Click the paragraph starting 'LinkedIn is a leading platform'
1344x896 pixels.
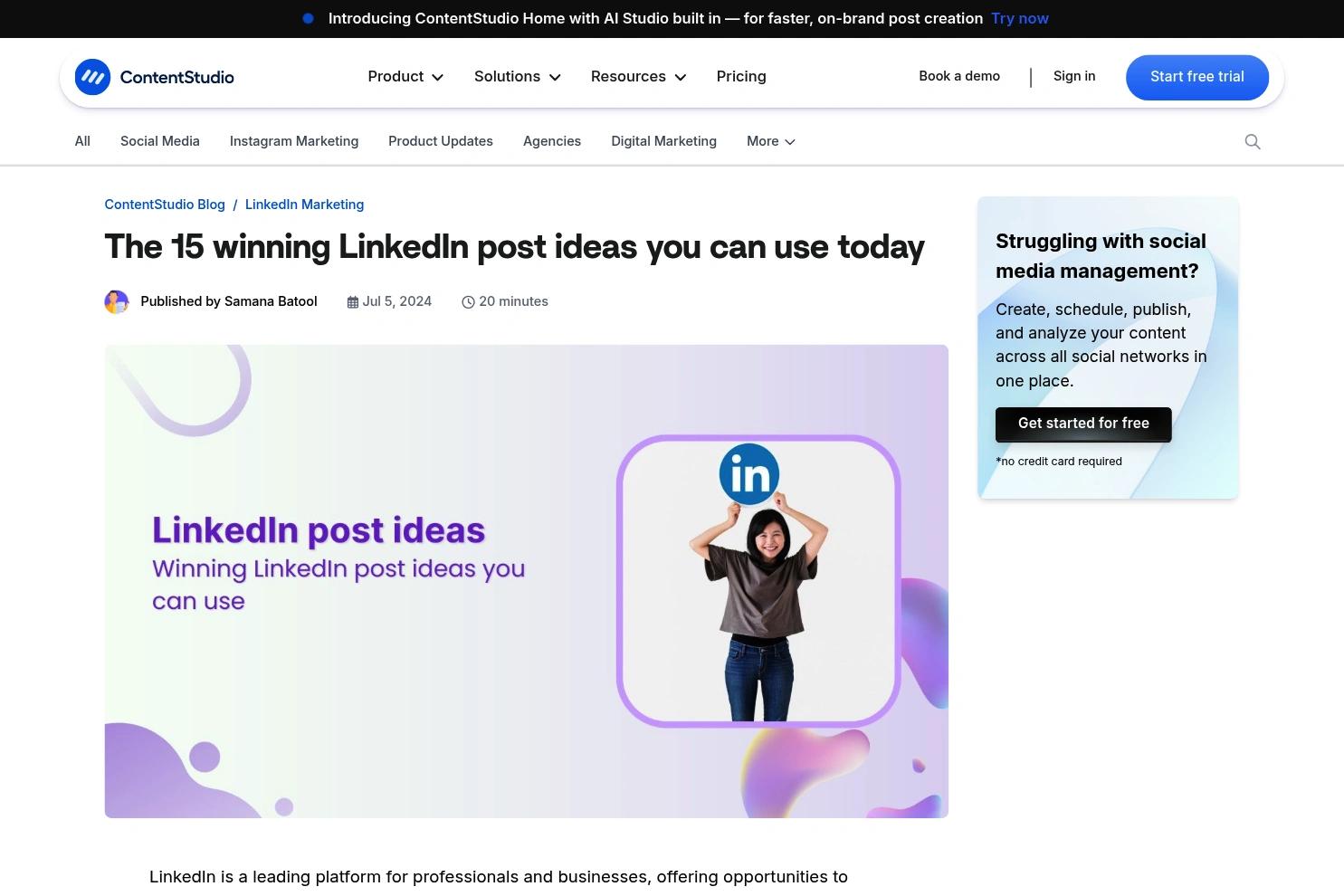[x=499, y=877]
